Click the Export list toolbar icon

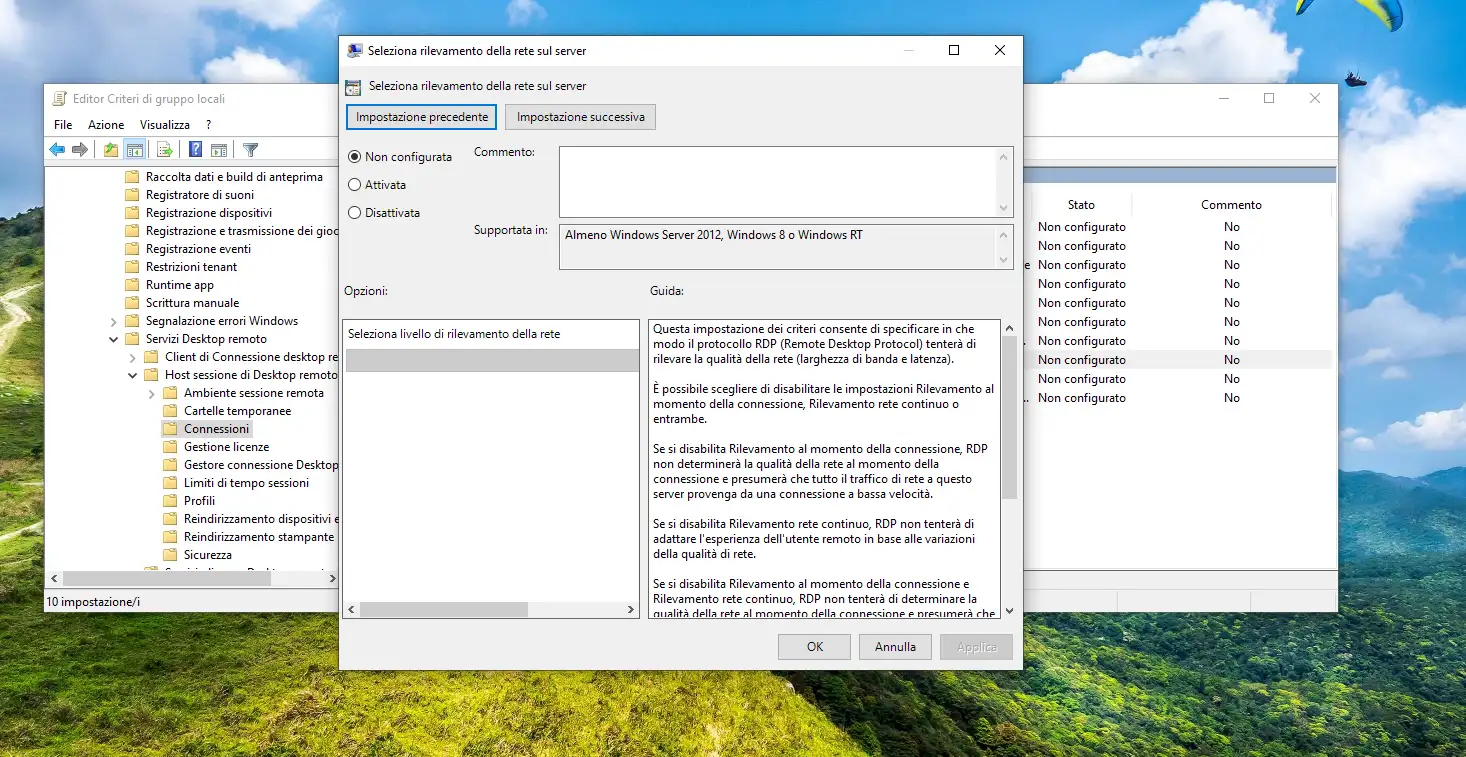165,150
